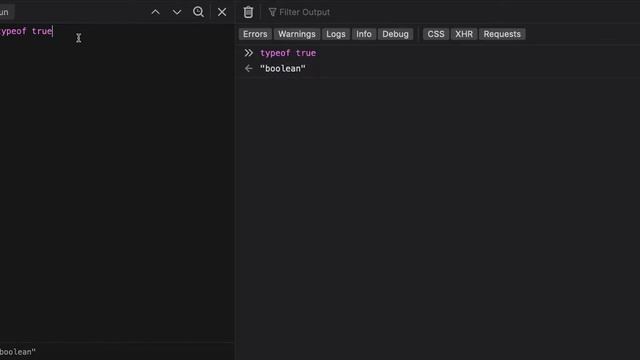Viewport: 640px width, 360px height.
Task: Toggle the Requests filter
Action: 502,34
